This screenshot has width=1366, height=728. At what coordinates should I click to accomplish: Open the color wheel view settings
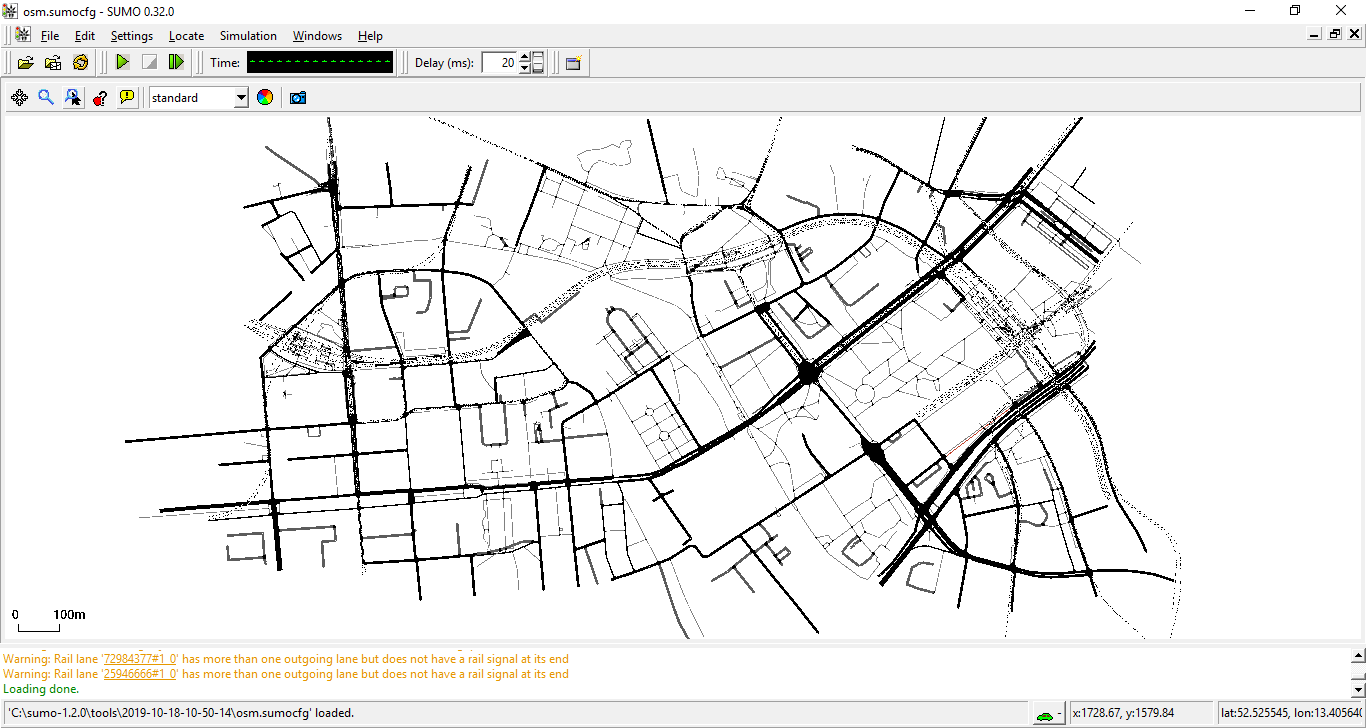click(265, 98)
